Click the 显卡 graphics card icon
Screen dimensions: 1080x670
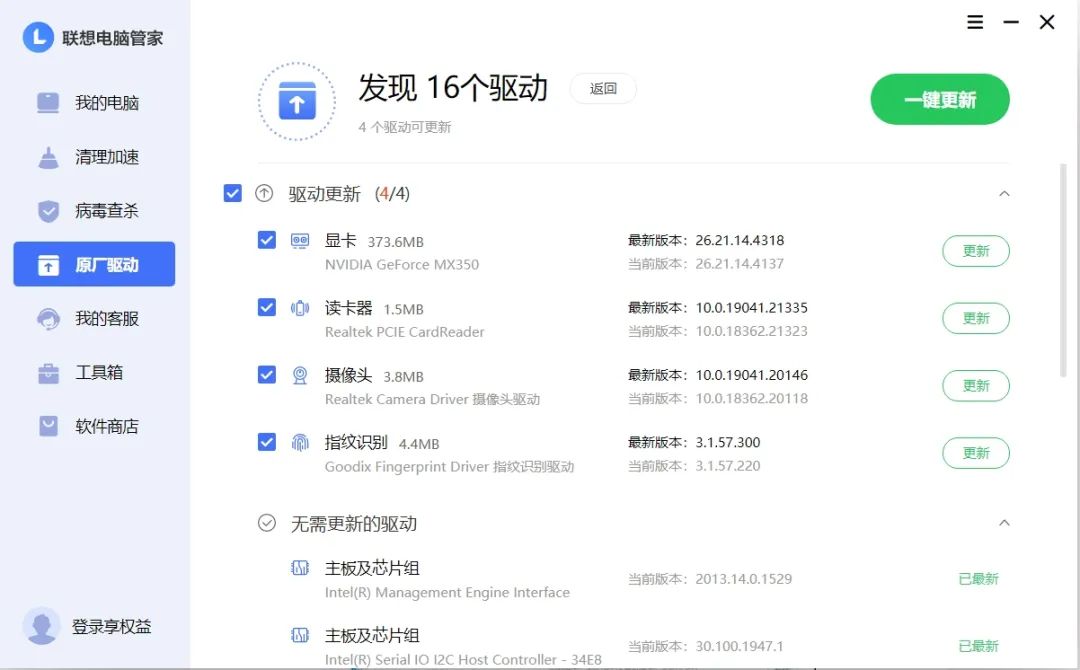point(300,240)
